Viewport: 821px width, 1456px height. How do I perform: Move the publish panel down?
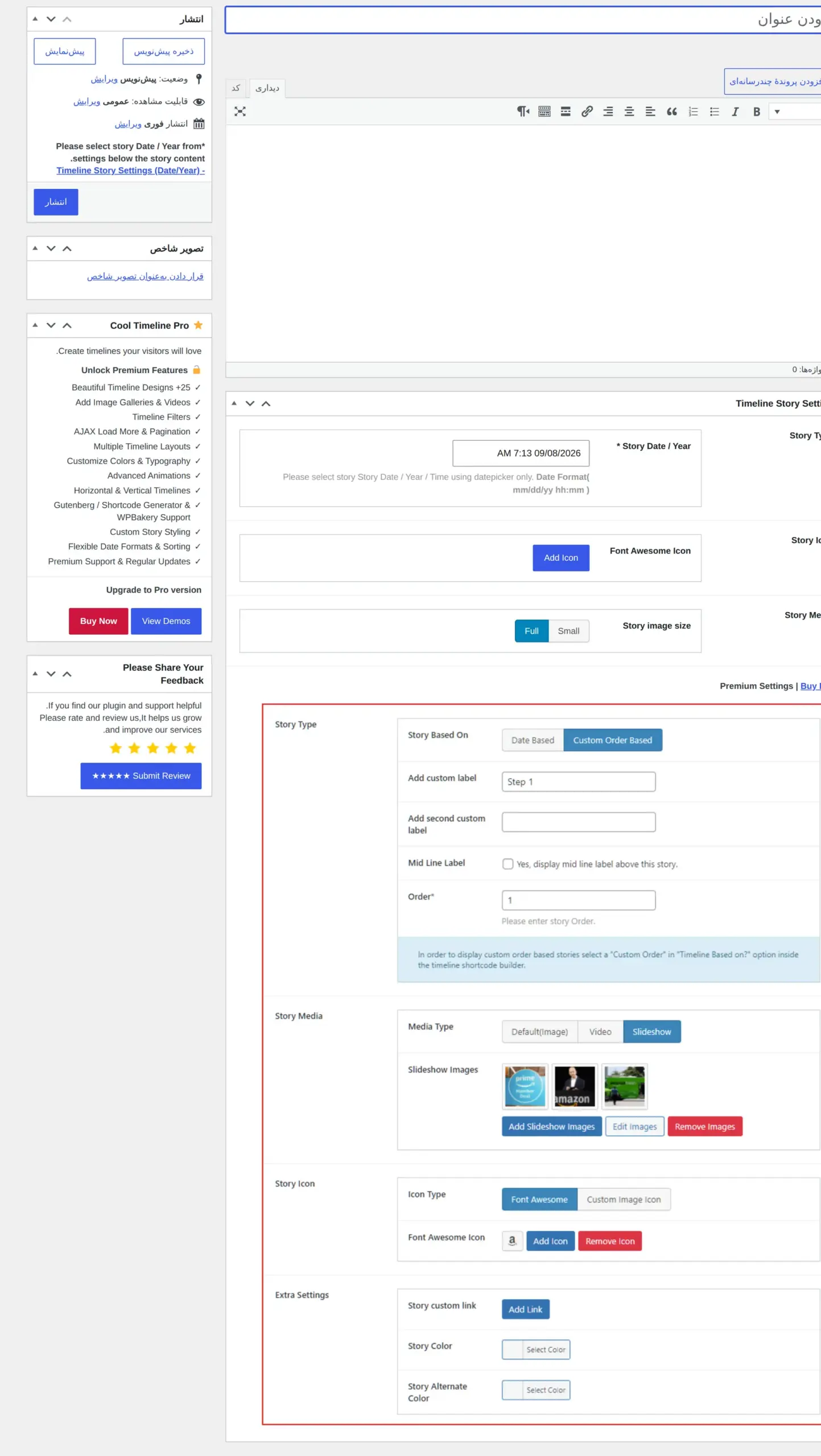pyautogui.click(x=51, y=19)
